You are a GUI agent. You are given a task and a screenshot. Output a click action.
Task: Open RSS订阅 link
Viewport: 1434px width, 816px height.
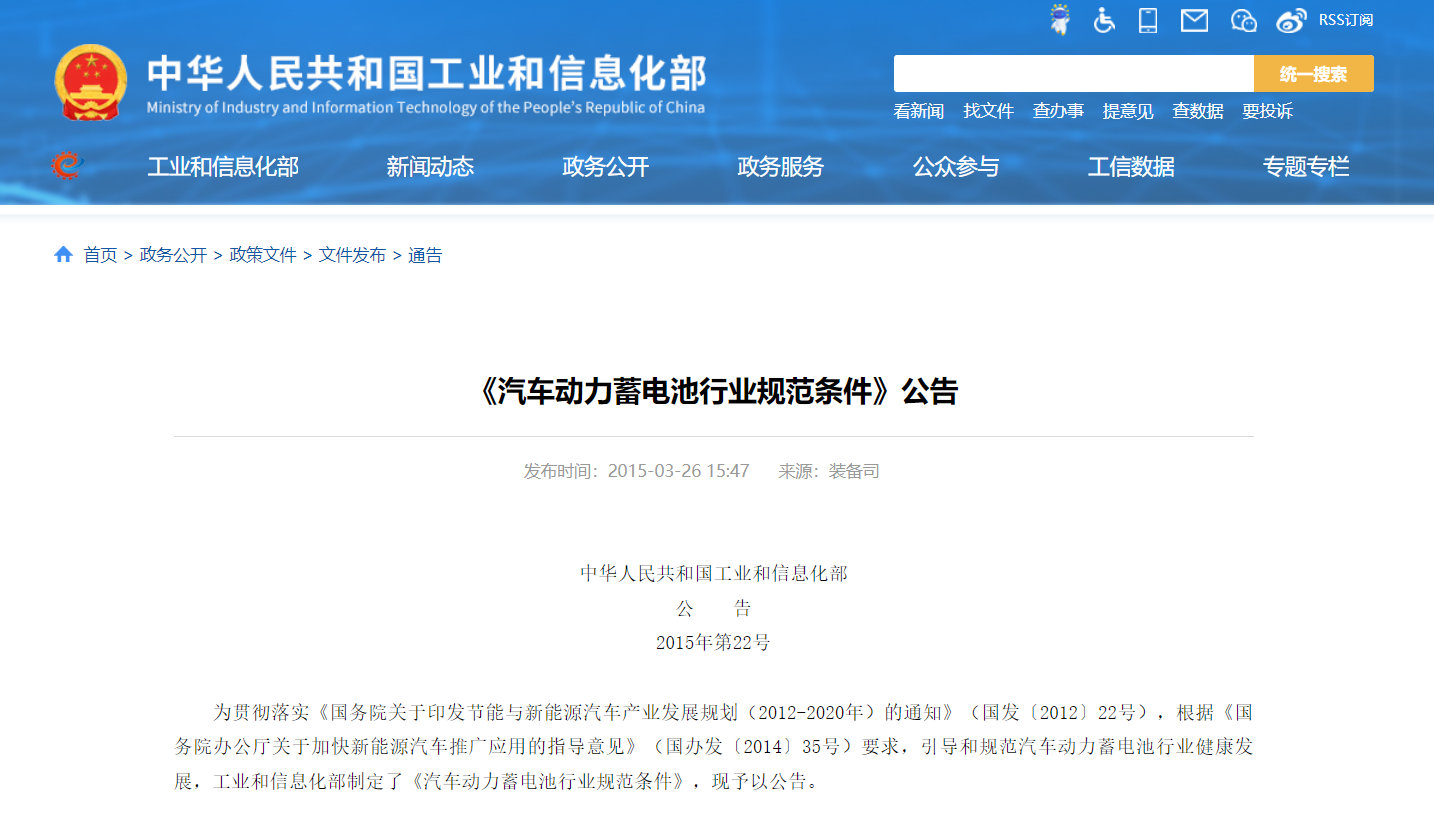[1346, 20]
